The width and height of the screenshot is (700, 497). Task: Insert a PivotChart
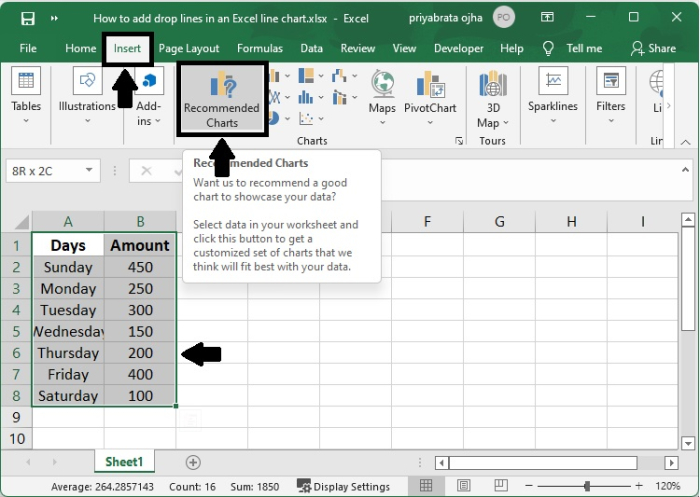click(431, 93)
